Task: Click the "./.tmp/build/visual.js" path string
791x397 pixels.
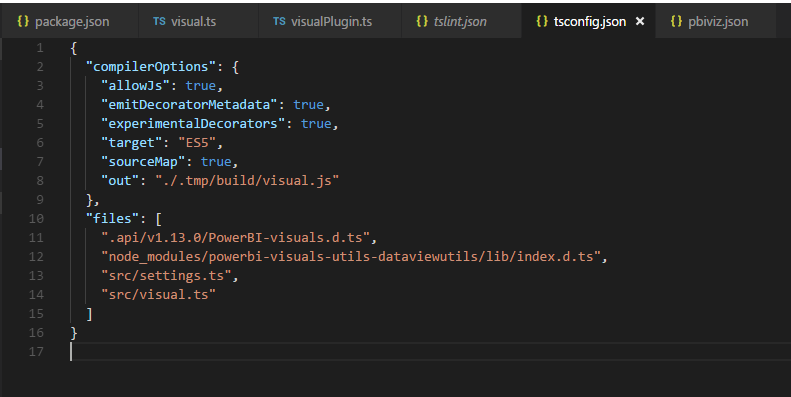Action: [247, 181]
